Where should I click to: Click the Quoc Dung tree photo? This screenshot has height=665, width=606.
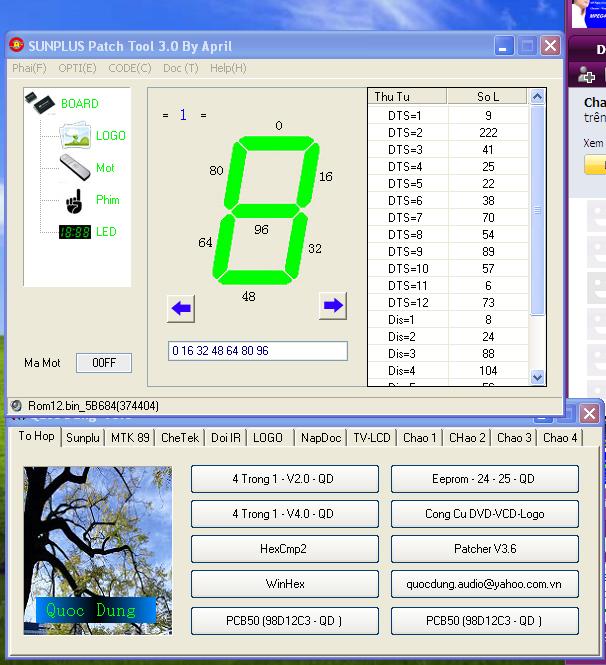pyautogui.click(x=98, y=550)
